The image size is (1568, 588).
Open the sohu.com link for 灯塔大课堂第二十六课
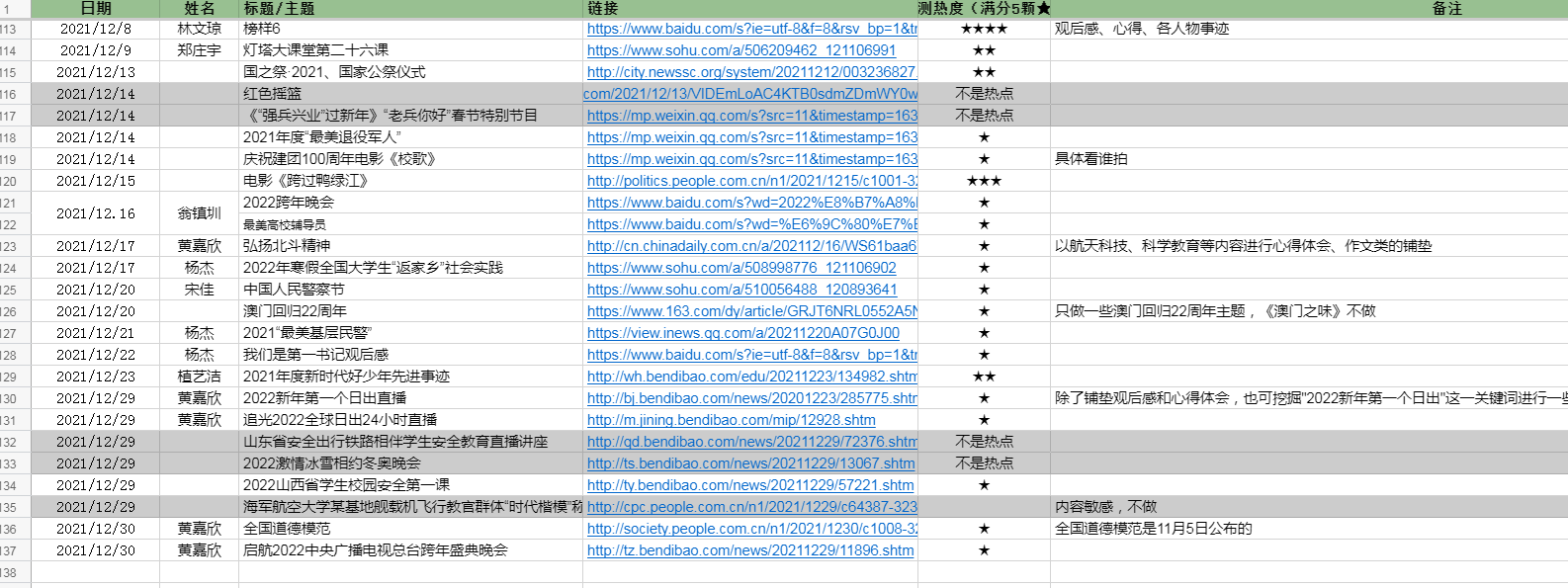pos(741,50)
